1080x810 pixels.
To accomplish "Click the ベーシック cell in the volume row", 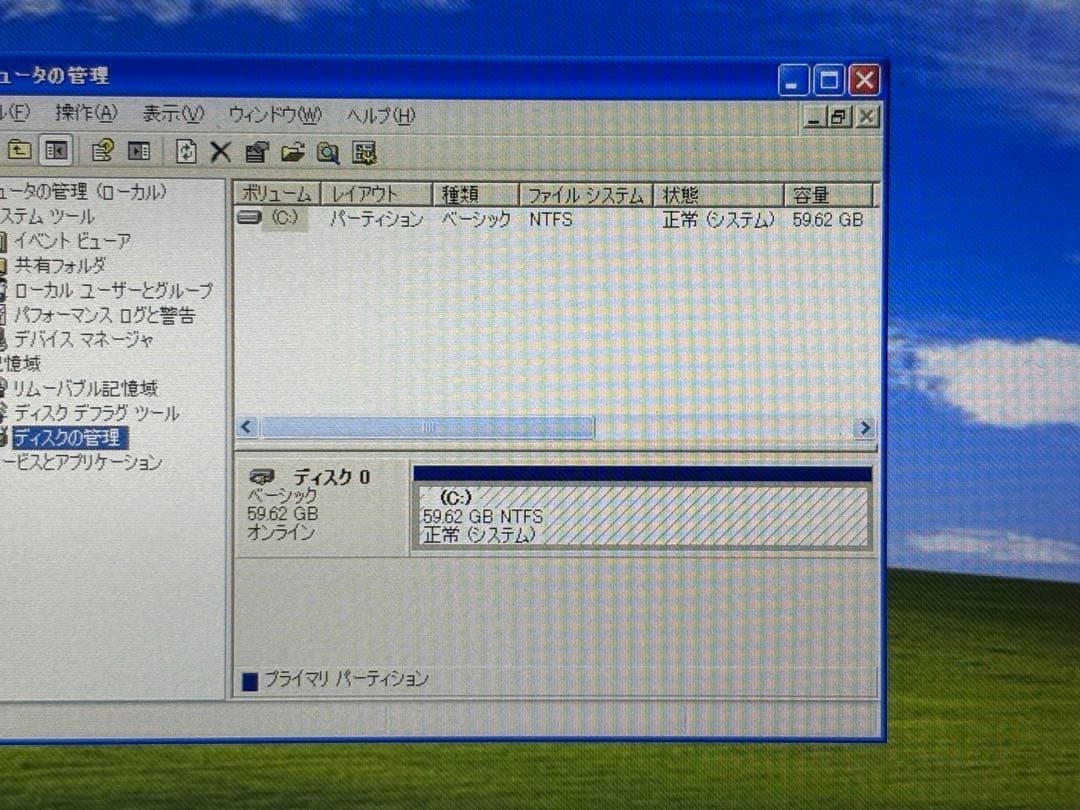I will [x=476, y=219].
